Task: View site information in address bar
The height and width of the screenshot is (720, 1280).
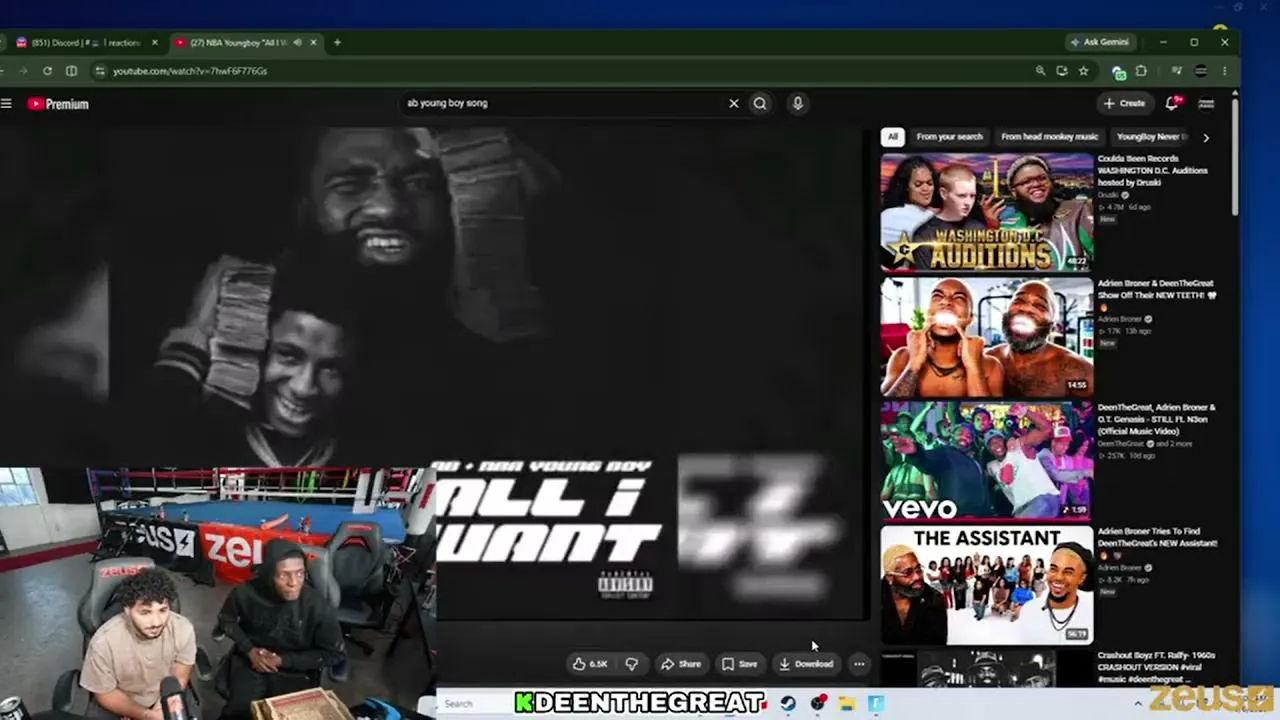Action: pos(99,71)
